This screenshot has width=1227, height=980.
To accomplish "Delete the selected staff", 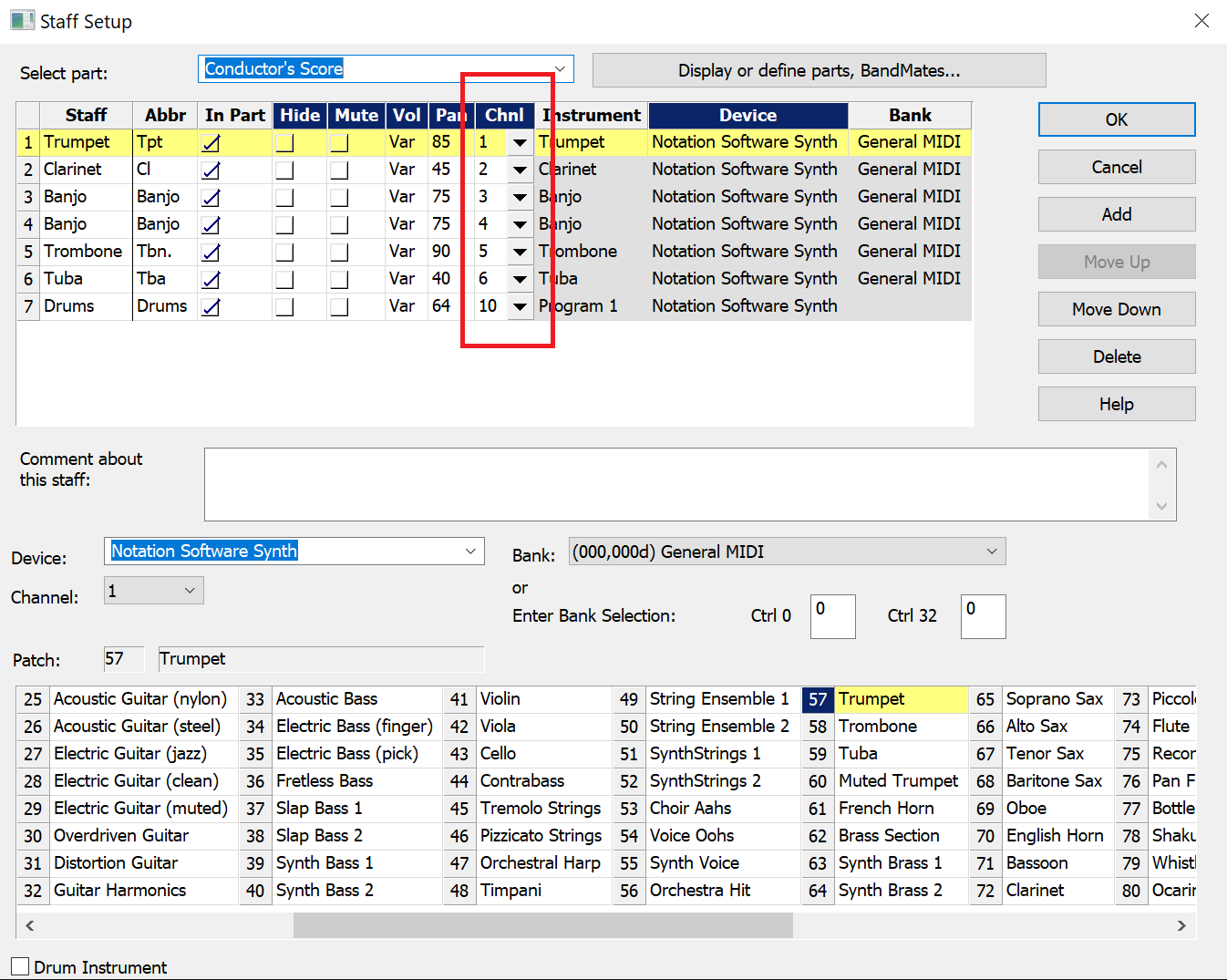I will (1116, 356).
